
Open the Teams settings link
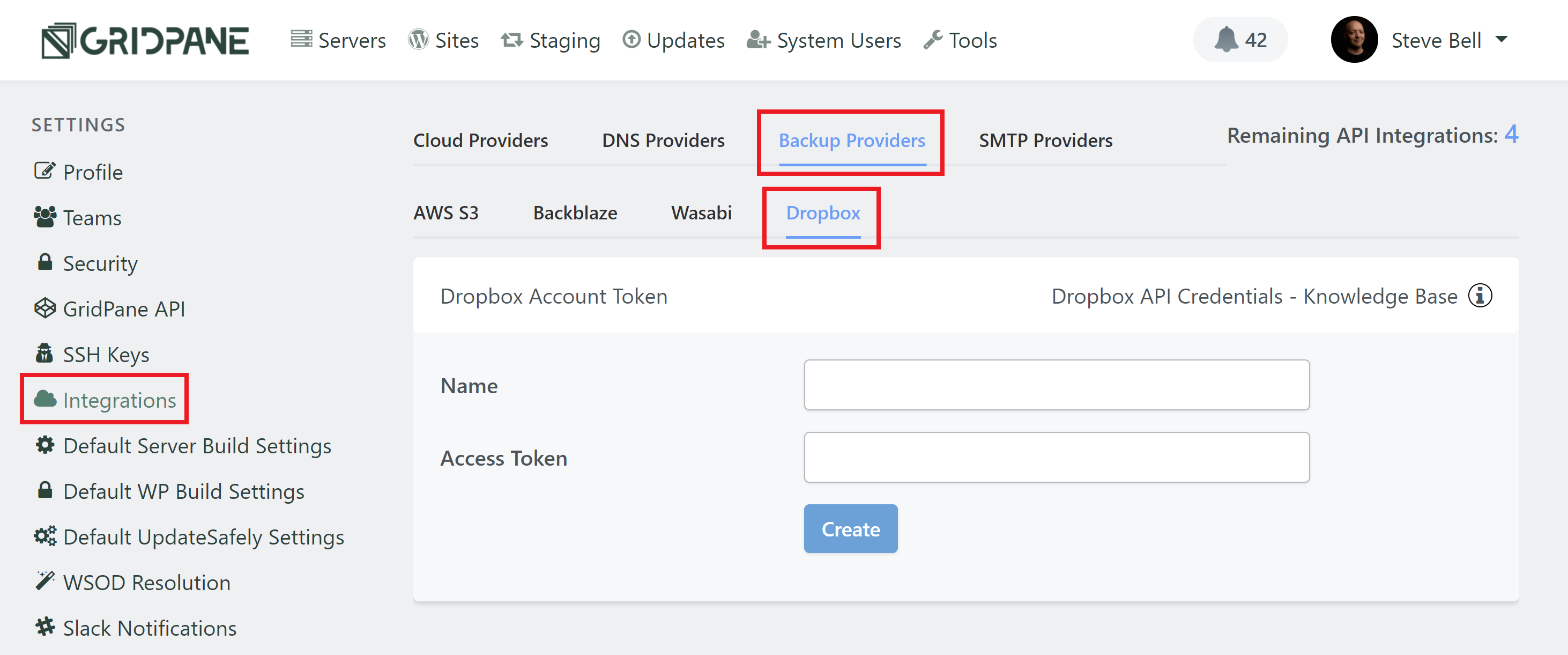pos(77,217)
